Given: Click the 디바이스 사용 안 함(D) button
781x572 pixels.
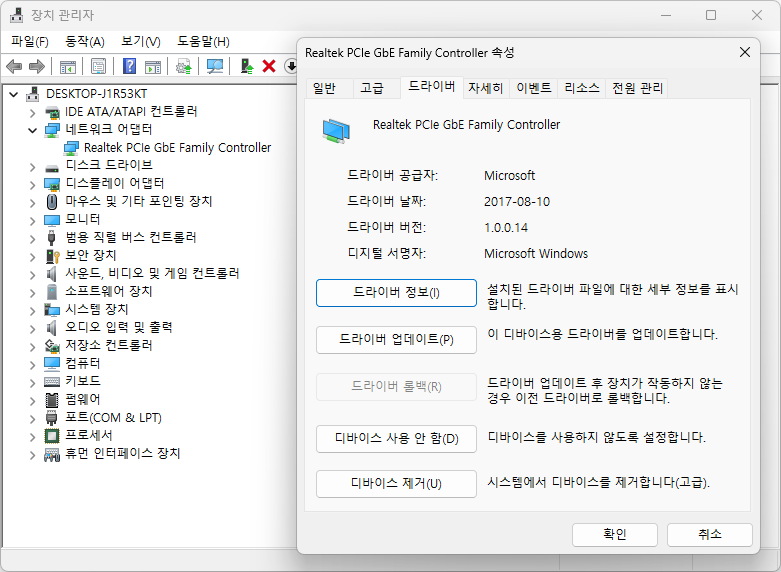Looking at the screenshot, I should click(396, 438).
